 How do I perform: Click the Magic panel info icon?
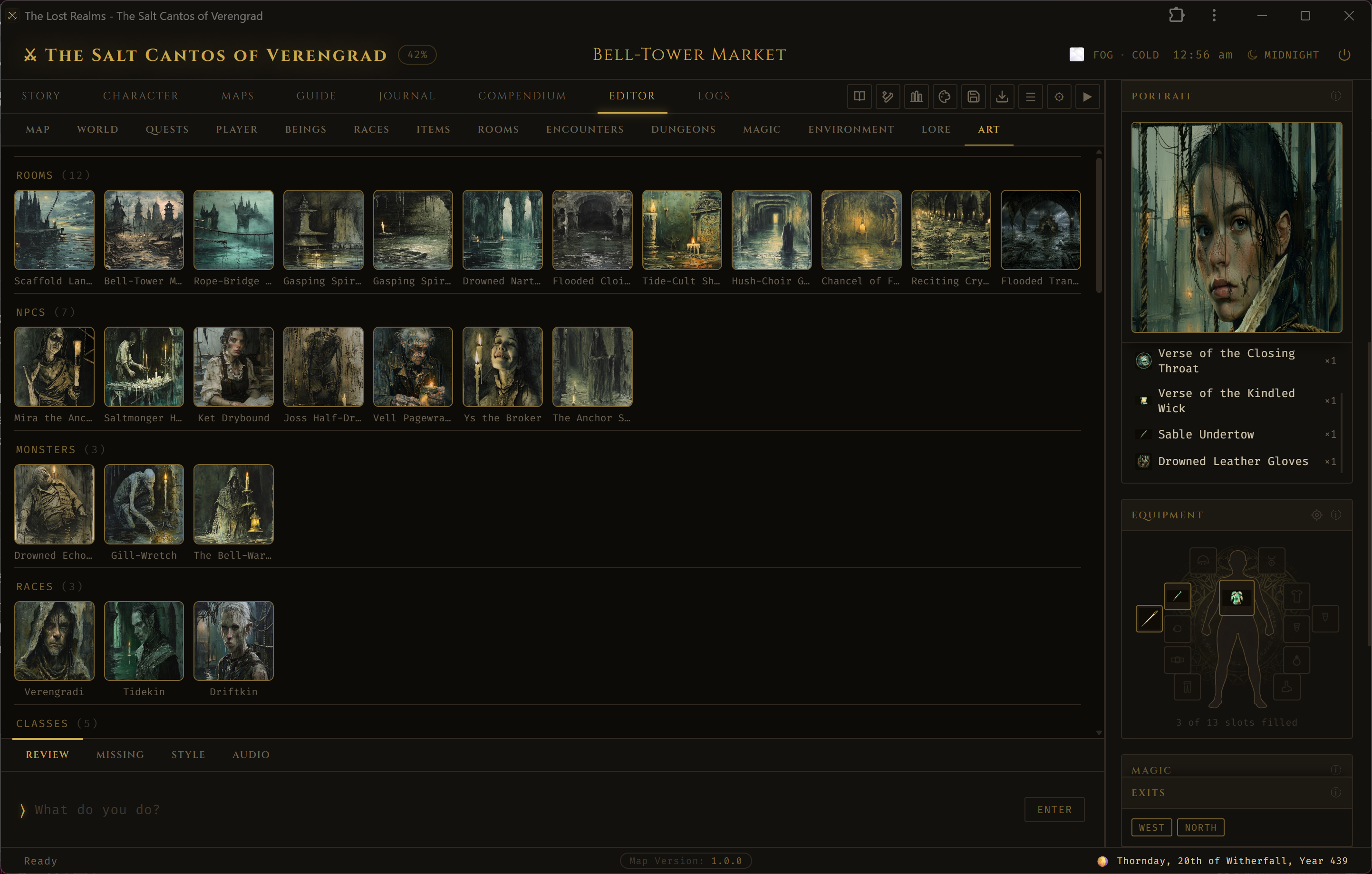(x=1335, y=770)
